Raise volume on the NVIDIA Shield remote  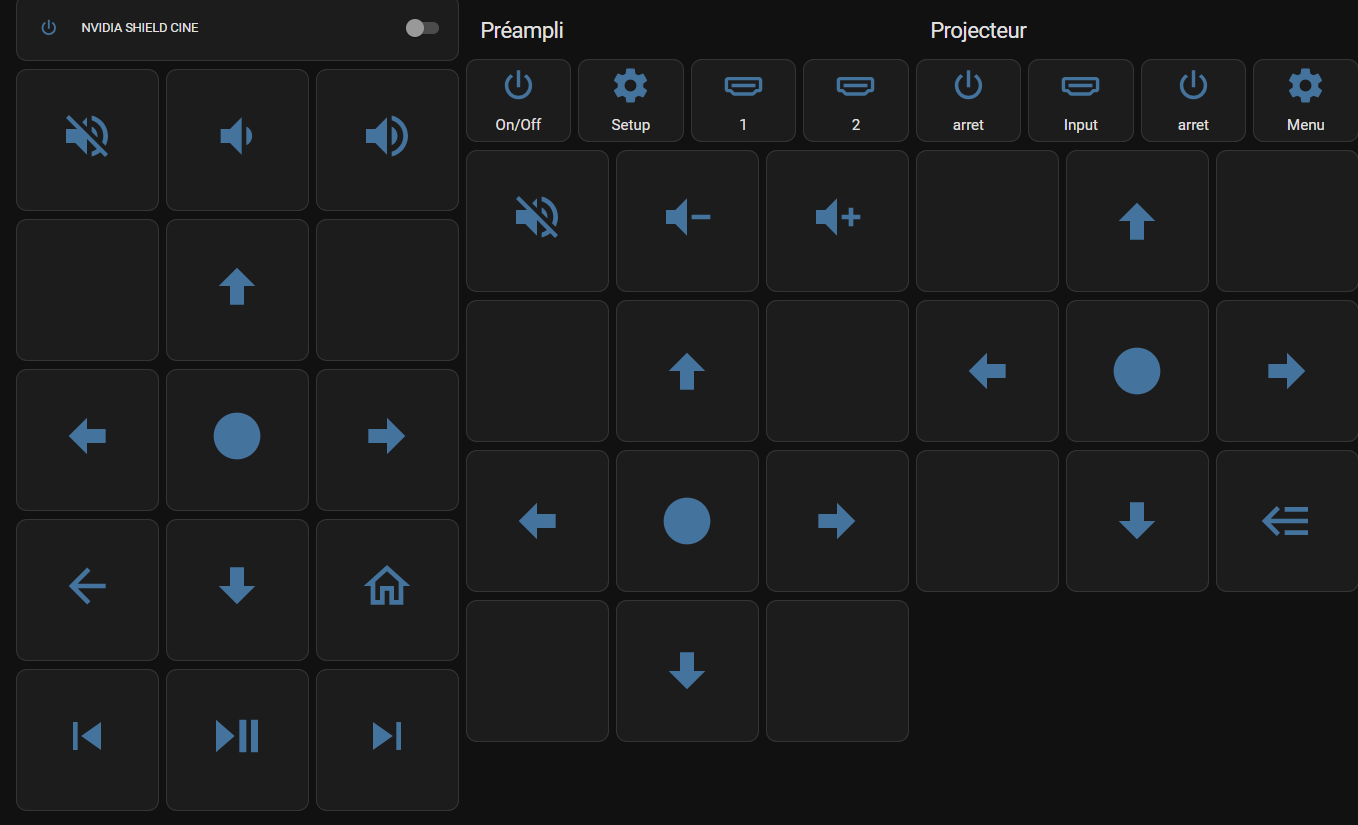click(x=387, y=137)
